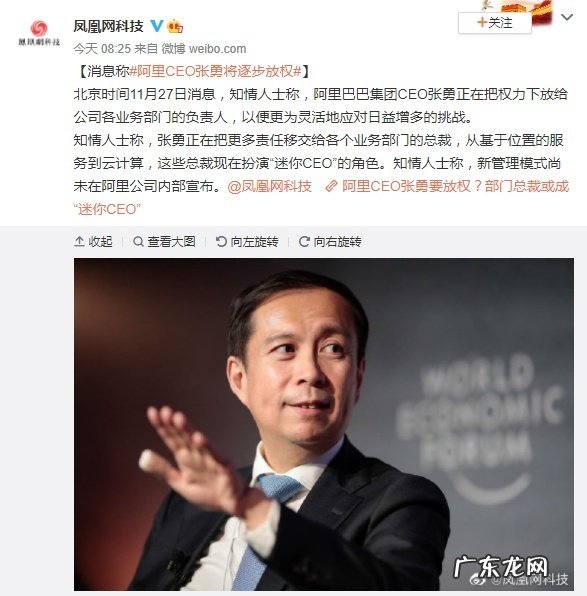Click the 凤凰网科技 profile avatar
Viewport: 587px width, 596px height.
[x=39, y=33]
